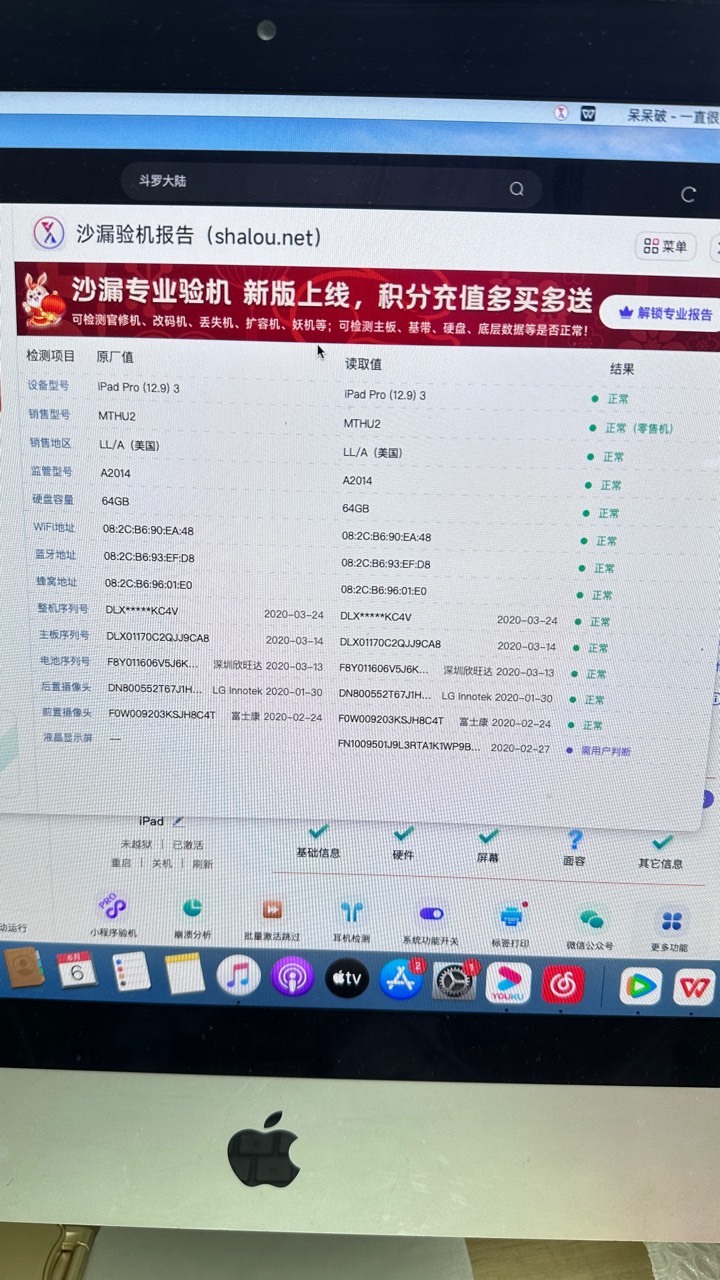Open Calendar from the Dock
Image resolution: width=720 pixels, height=1280 pixels.
(x=75, y=970)
